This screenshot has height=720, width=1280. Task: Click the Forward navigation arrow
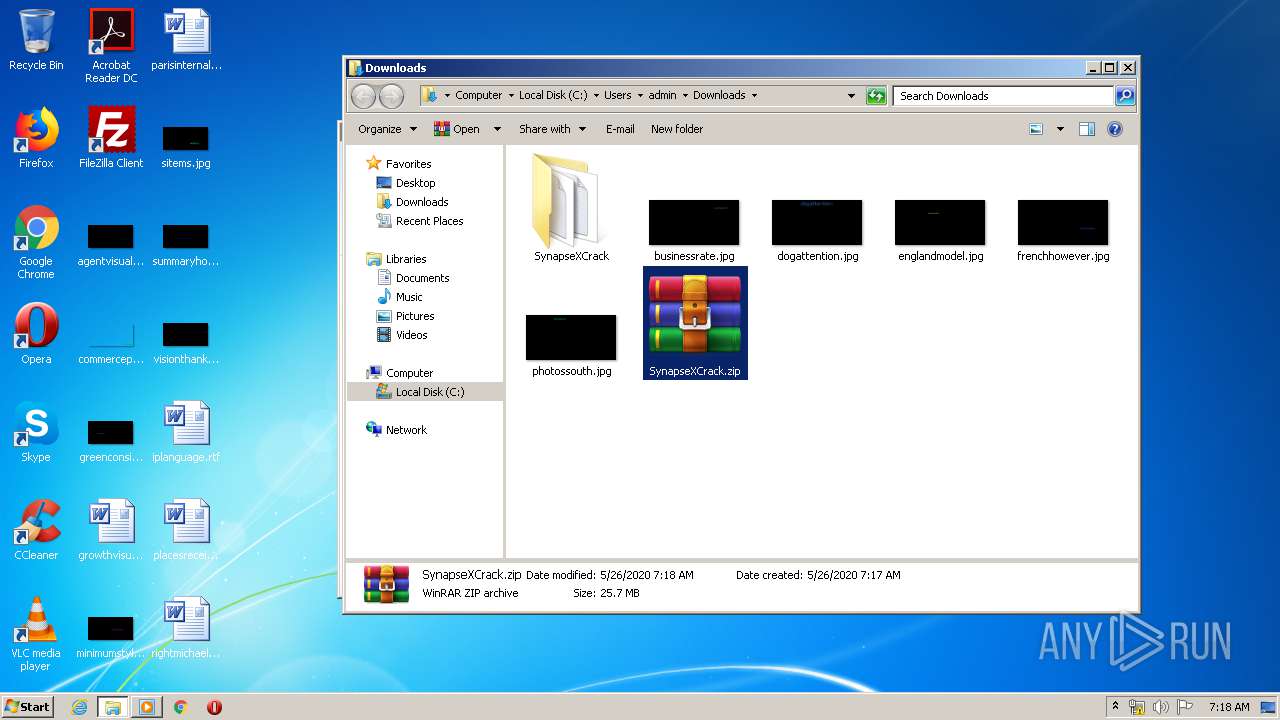tap(392, 96)
